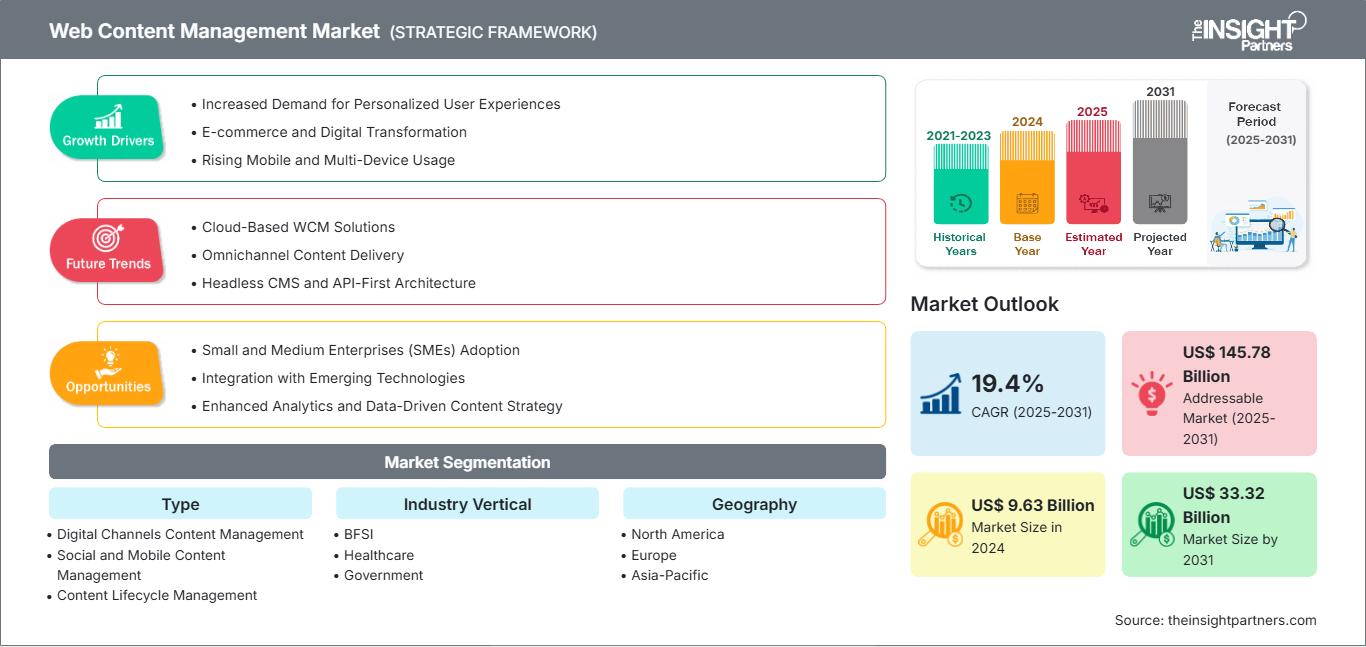Select the Geography segmentation header
The height and width of the screenshot is (647, 1366).
click(x=754, y=504)
